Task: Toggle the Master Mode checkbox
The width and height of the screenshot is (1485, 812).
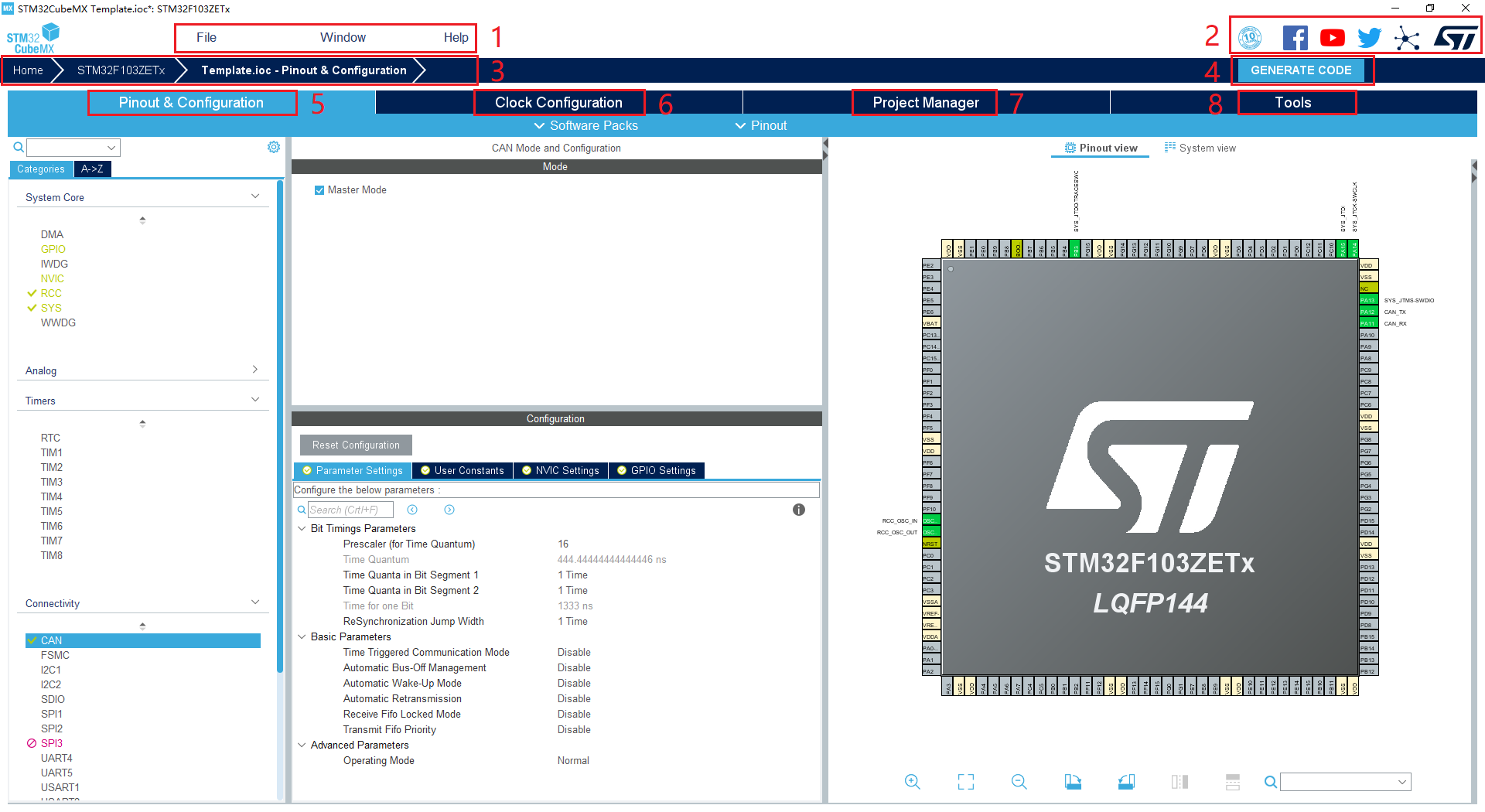Action: (319, 190)
